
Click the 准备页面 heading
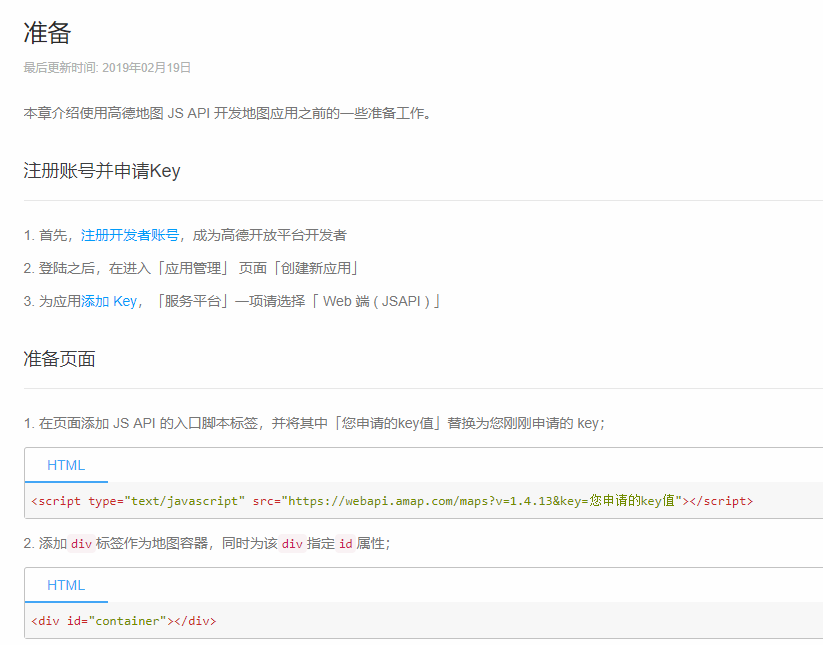coord(59,359)
